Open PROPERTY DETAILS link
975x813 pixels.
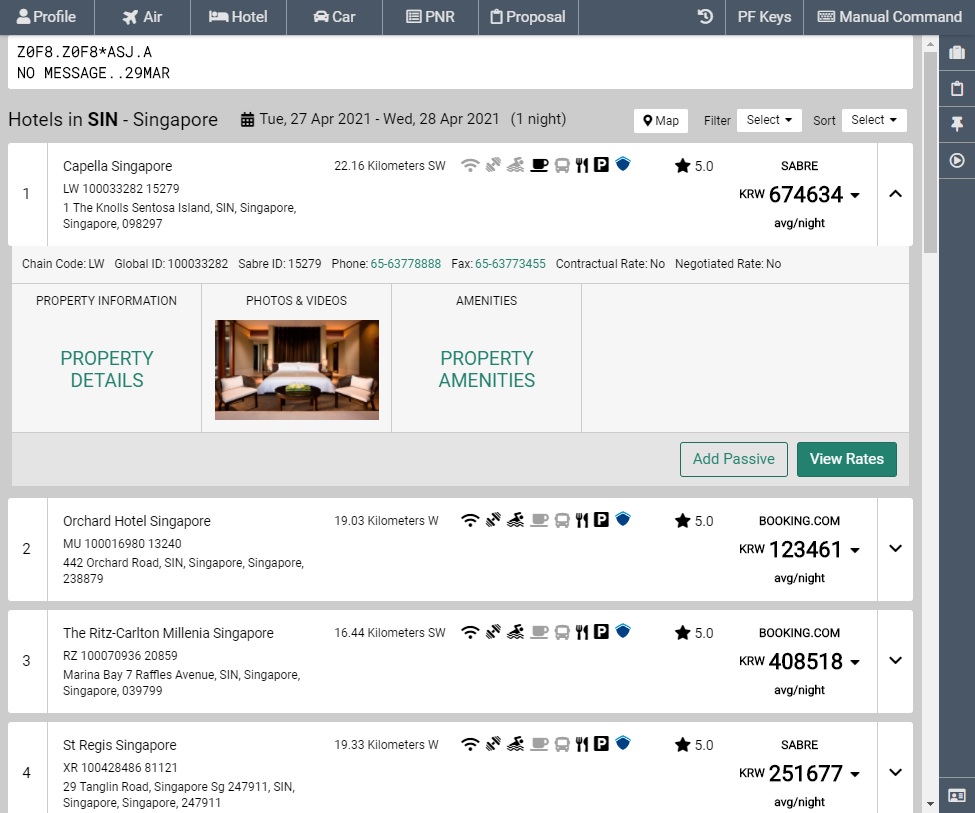click(107, 369)
